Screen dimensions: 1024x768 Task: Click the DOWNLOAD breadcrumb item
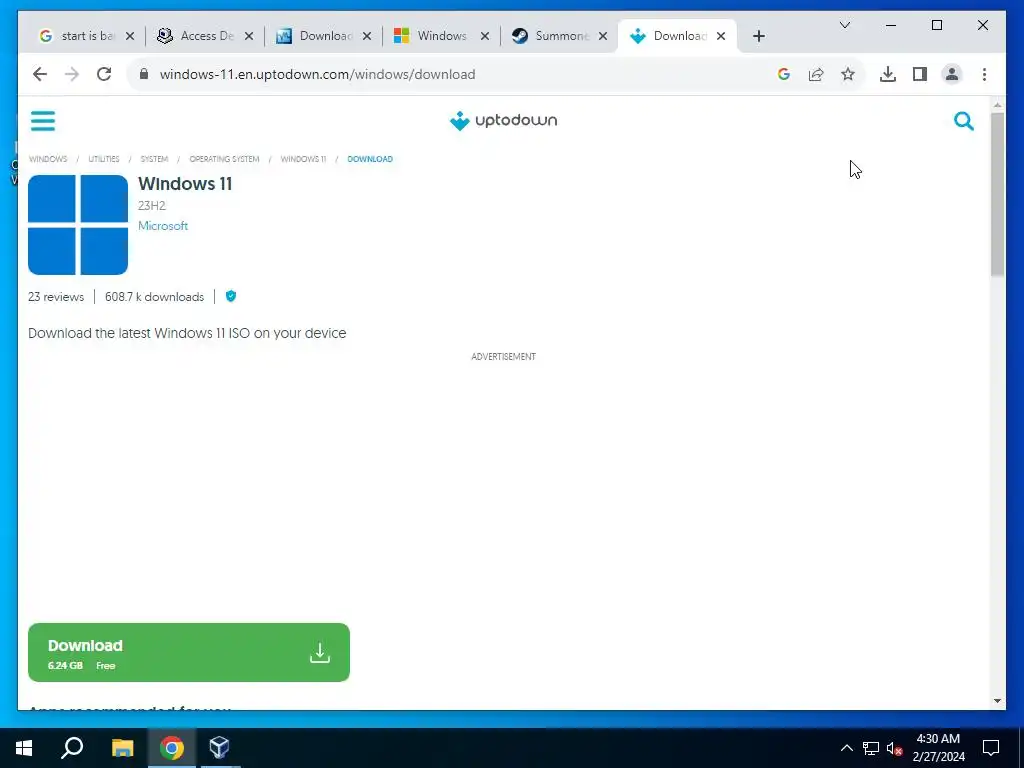point(370,159)
